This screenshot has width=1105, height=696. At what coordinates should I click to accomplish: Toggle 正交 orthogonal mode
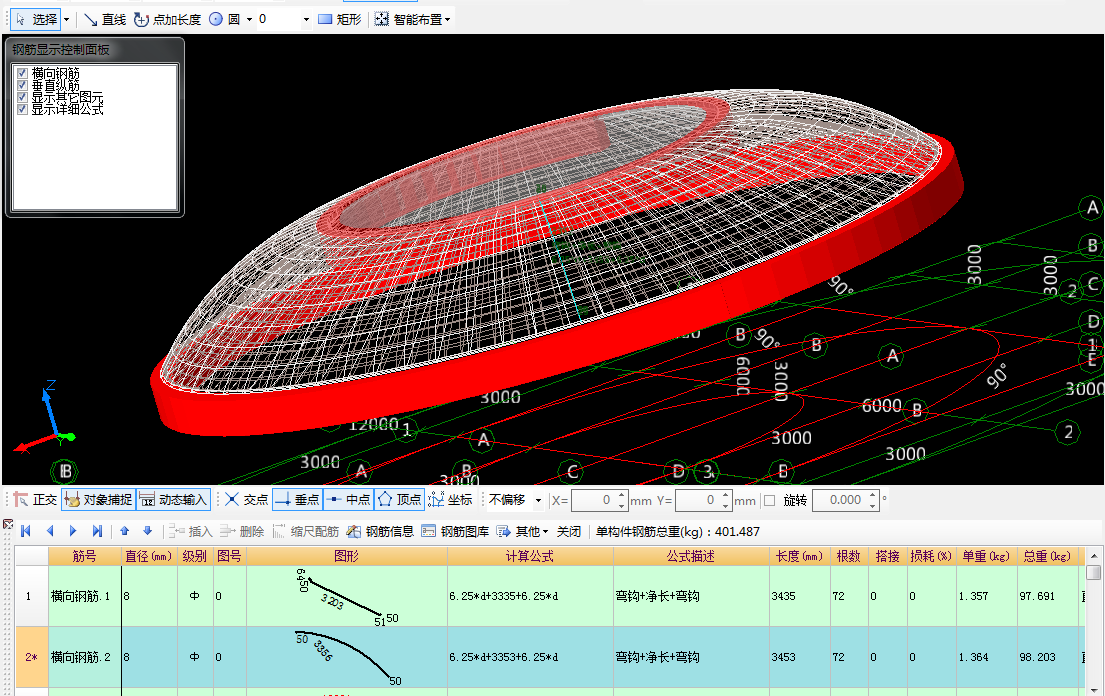click(x=35, y=500)
